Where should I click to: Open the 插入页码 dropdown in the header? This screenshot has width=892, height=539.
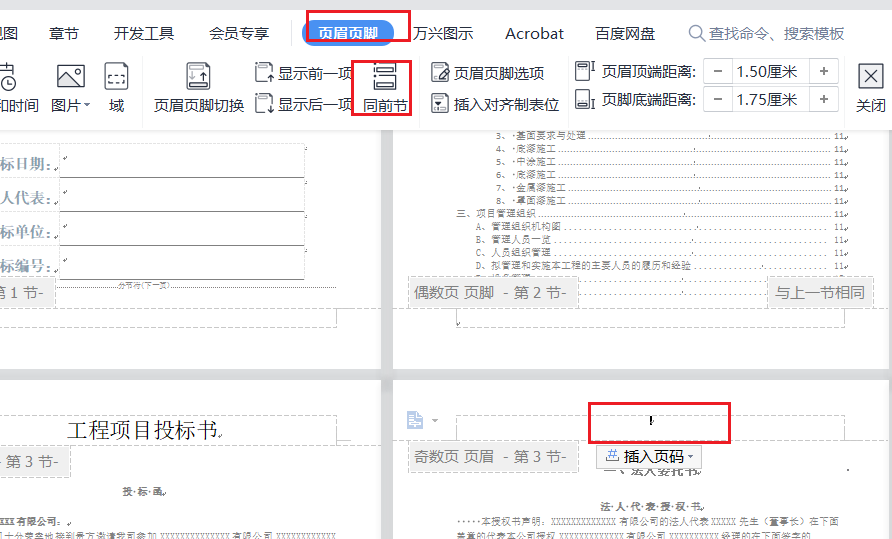coord(648,456)
